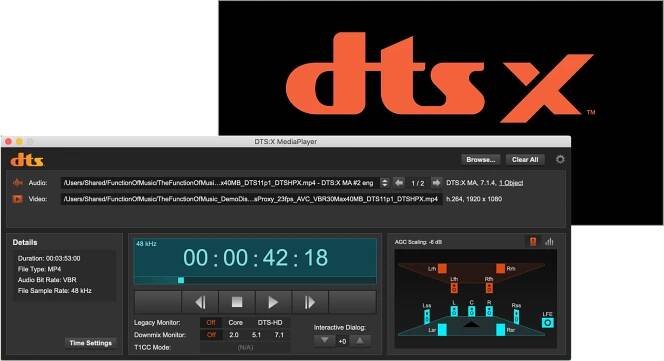Open Time Settings
This screenshot has width=664, height=361.
coord(91,343)
